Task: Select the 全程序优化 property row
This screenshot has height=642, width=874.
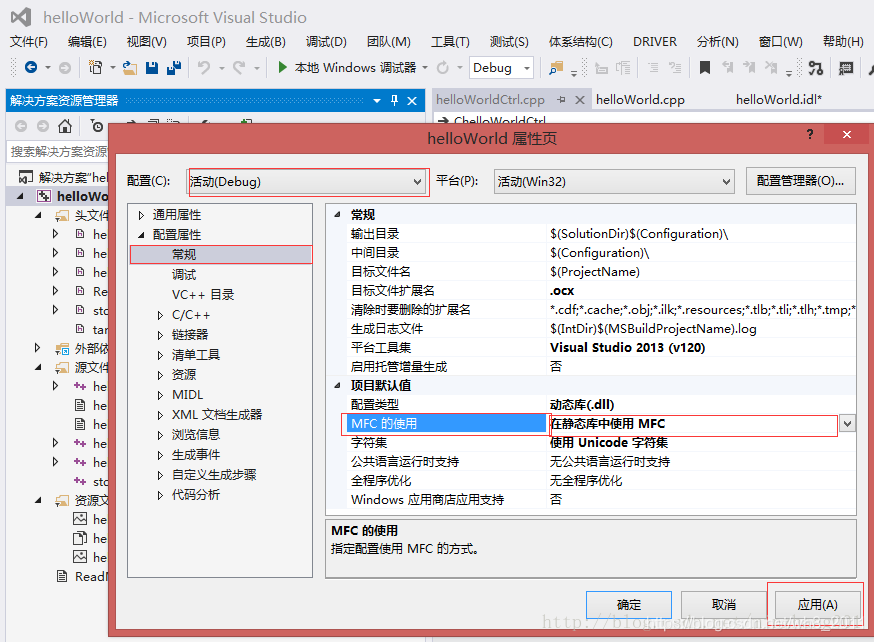Action: point(600,480)
